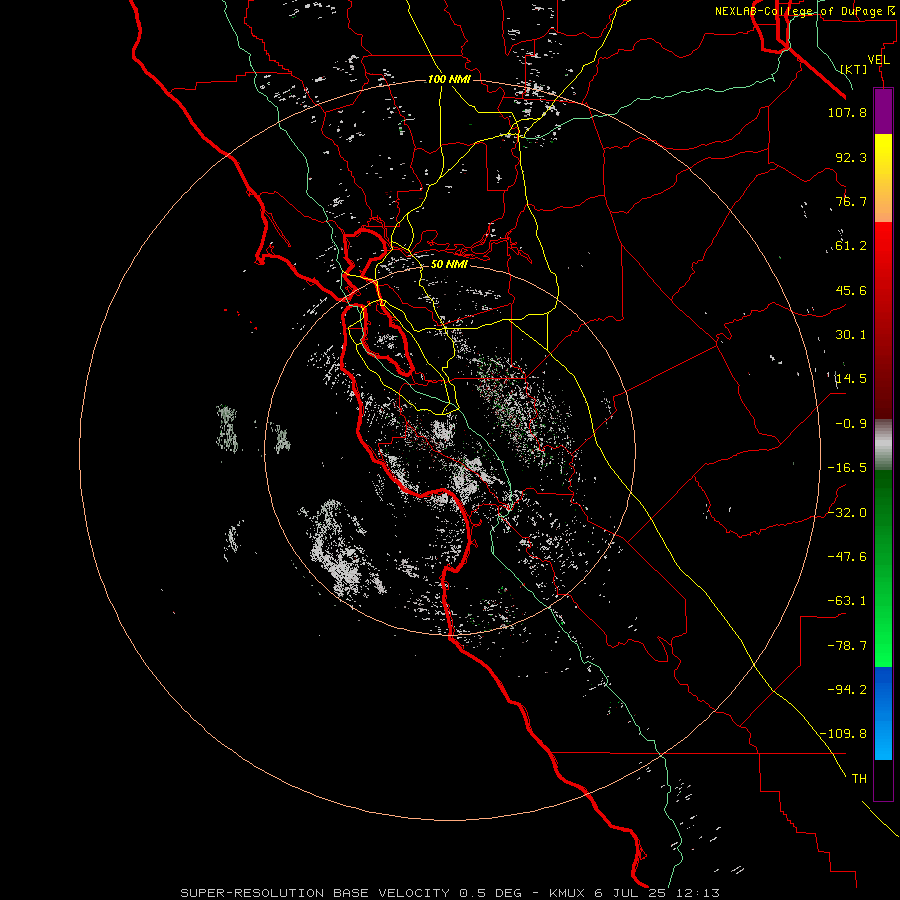Select the 14.5 legend value
Viewport: 900px width, 900px height.
851,379
